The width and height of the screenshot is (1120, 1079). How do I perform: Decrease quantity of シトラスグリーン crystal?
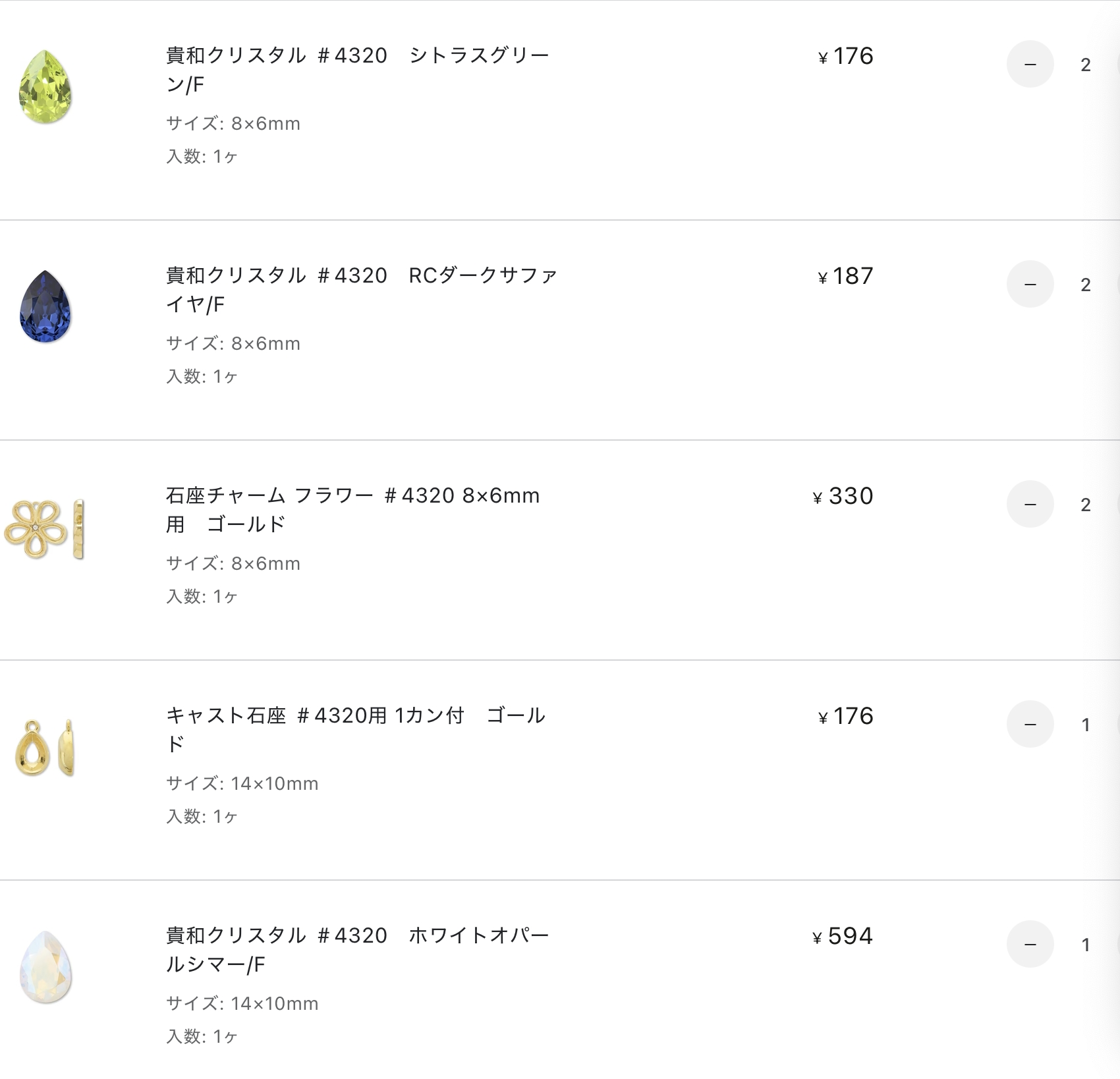[1030, 64]
